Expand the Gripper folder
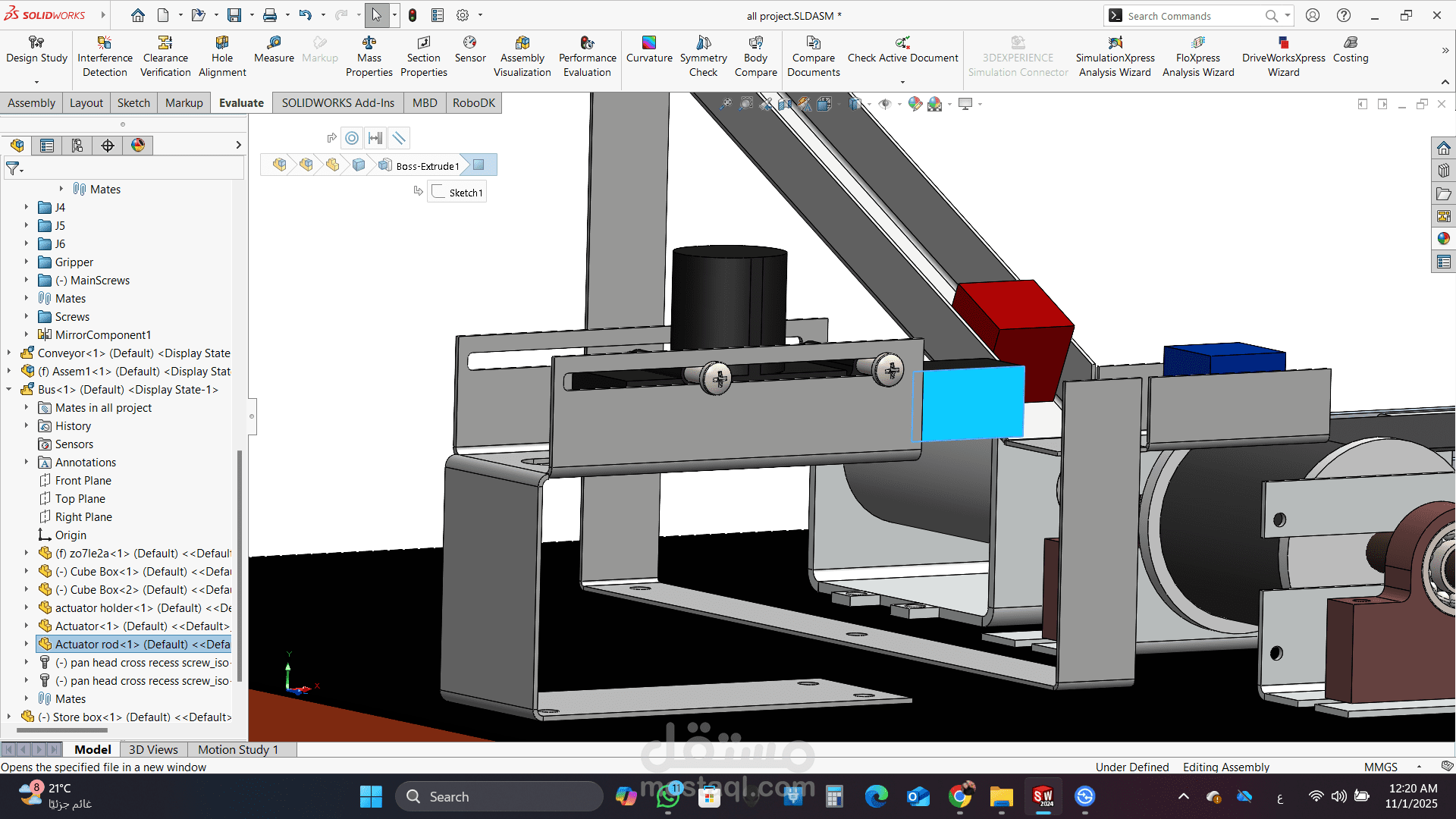The width and height of the screenshot is (1456, 819). click(x=26, y=262)
